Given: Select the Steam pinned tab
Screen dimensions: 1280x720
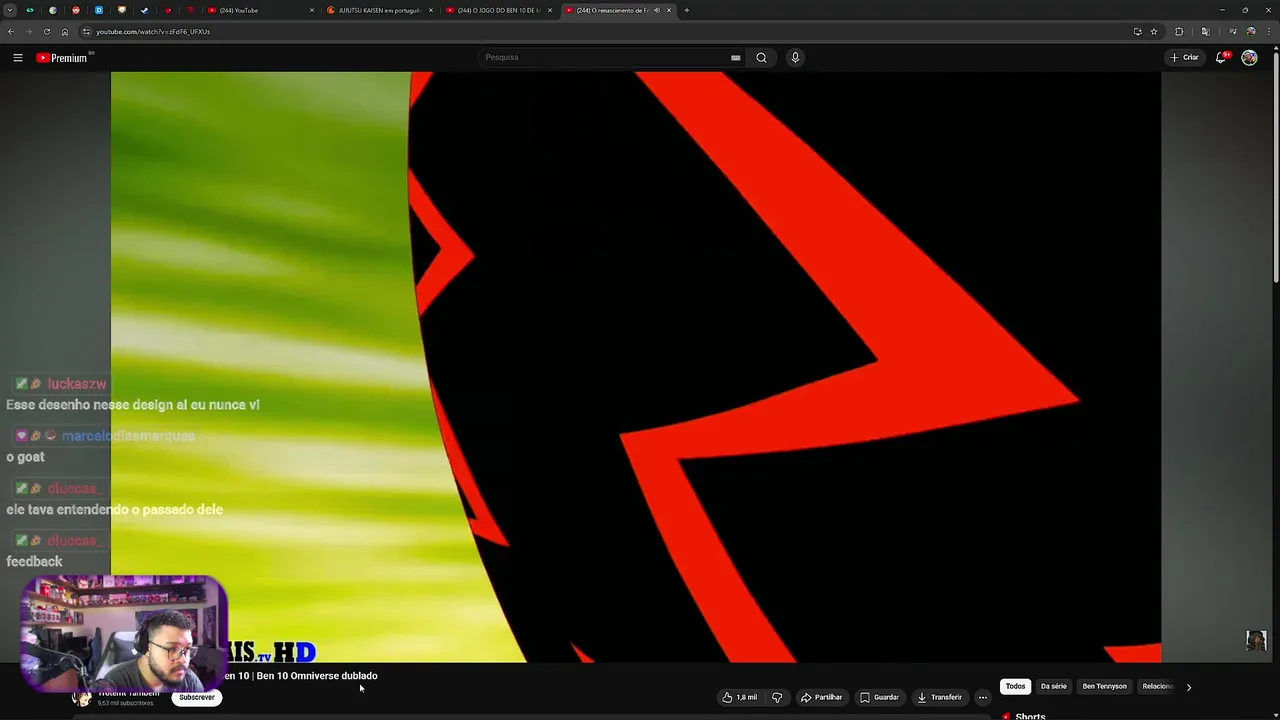Looking at the screenshot, I should pyautogui.click(x=144, y=10).
